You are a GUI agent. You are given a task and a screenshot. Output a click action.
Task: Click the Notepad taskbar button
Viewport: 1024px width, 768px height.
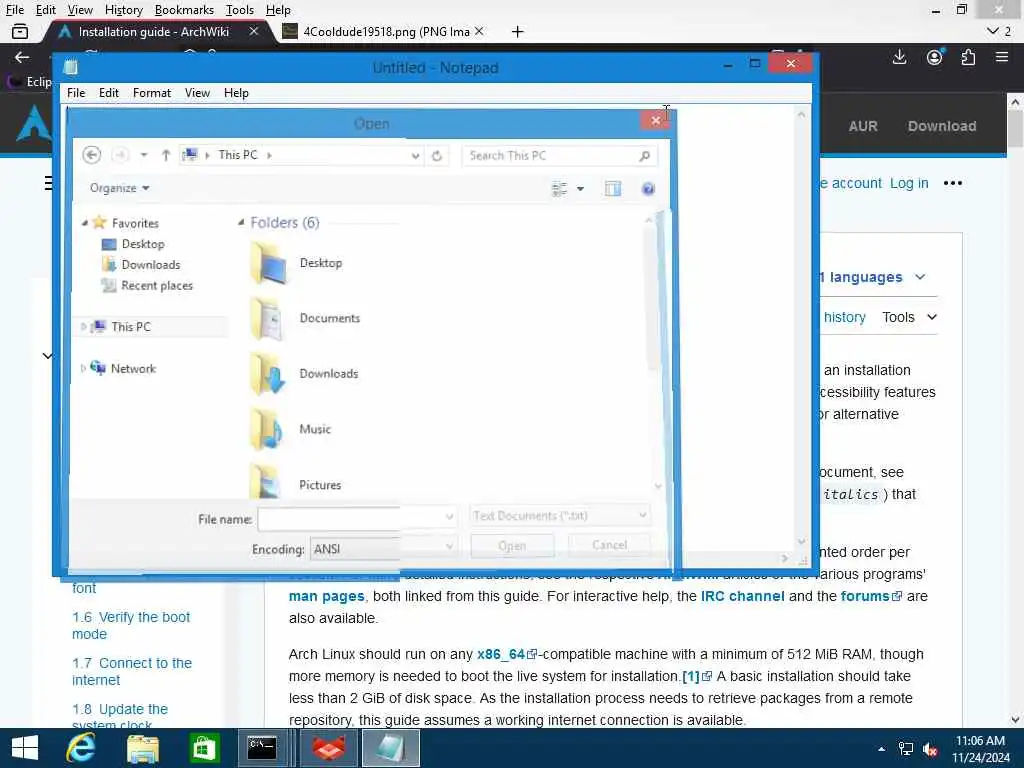coord(391,748)
